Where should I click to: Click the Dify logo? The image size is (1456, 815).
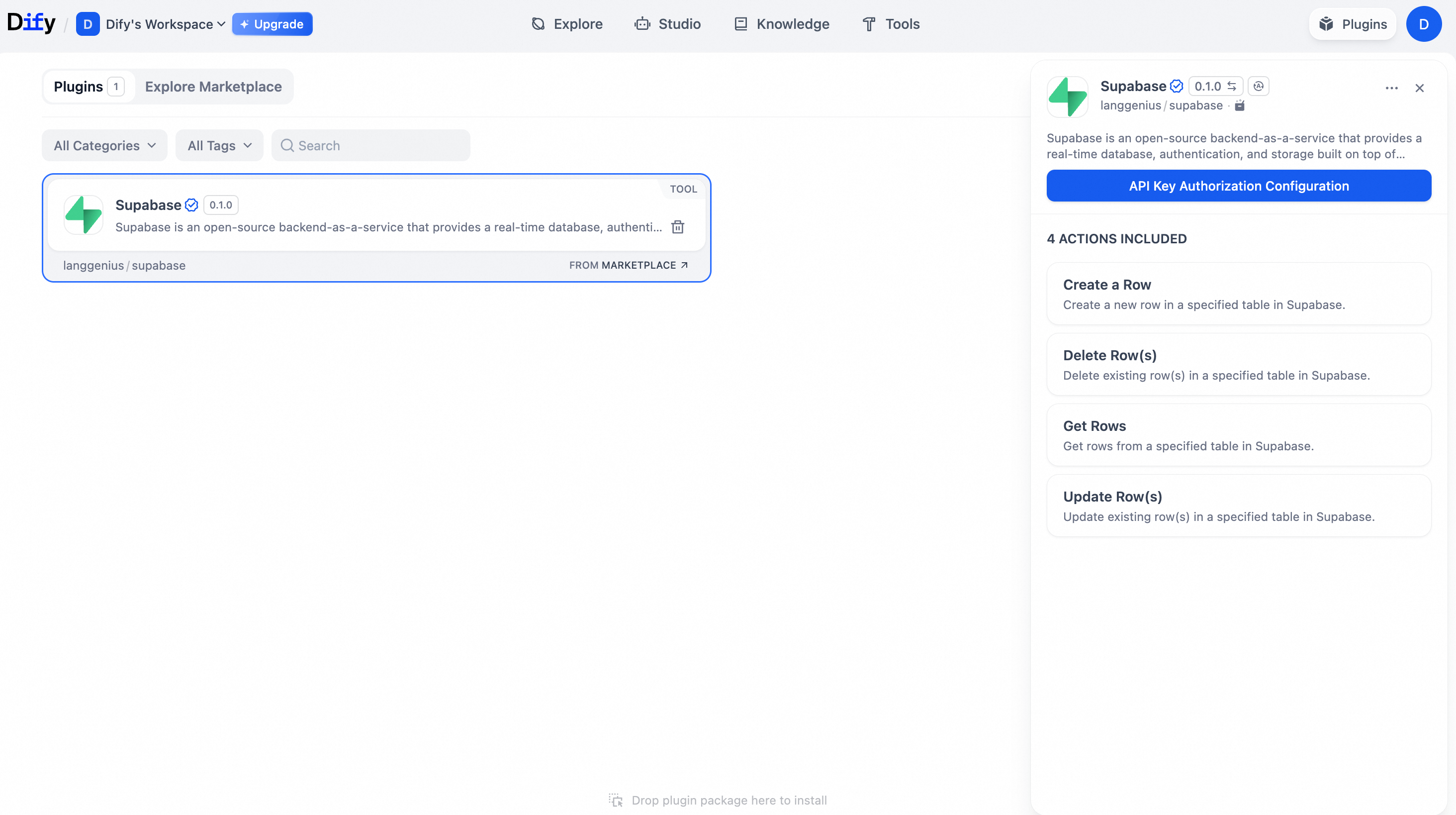point(31,23)
